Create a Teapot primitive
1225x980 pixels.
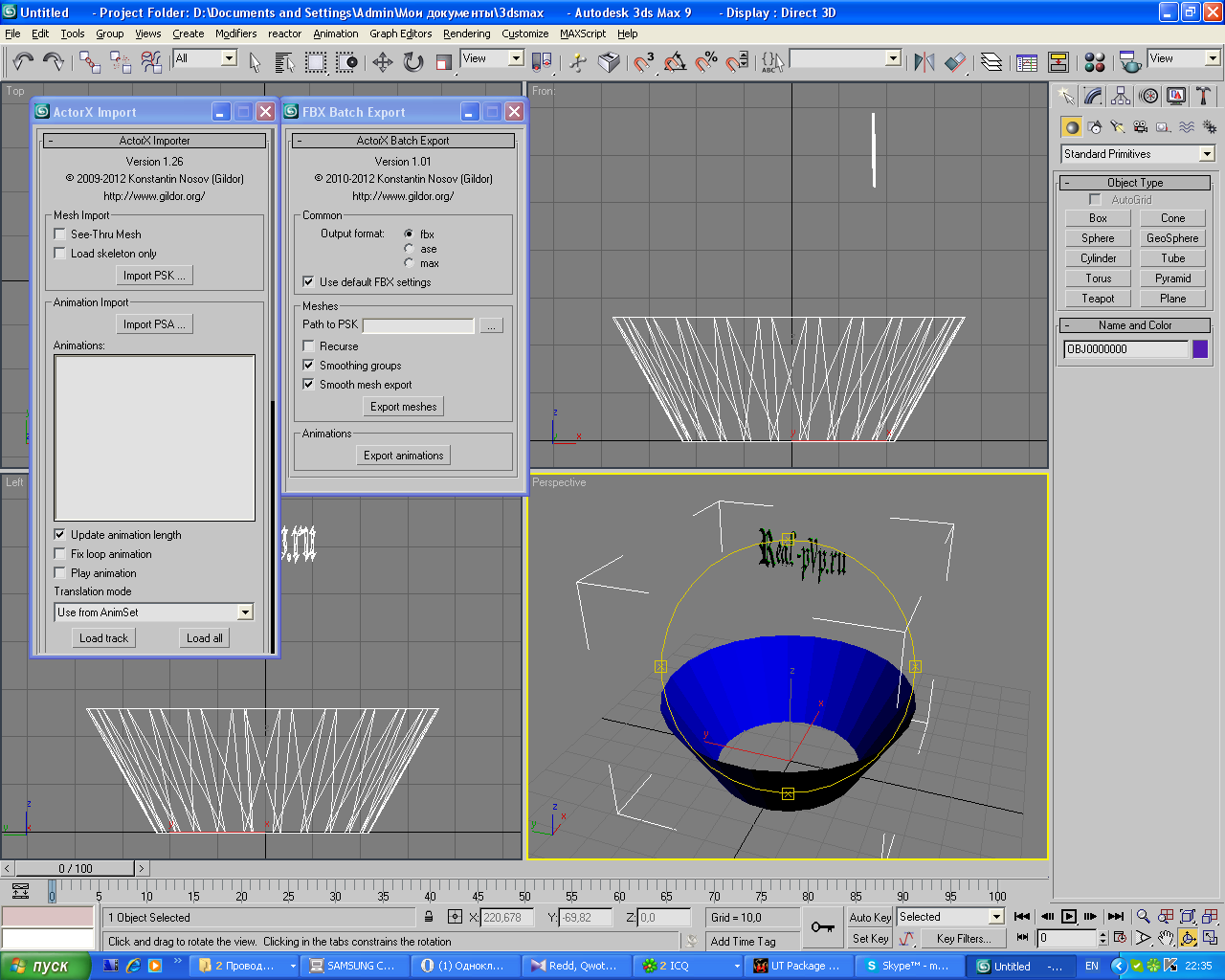click(1098, 298)
